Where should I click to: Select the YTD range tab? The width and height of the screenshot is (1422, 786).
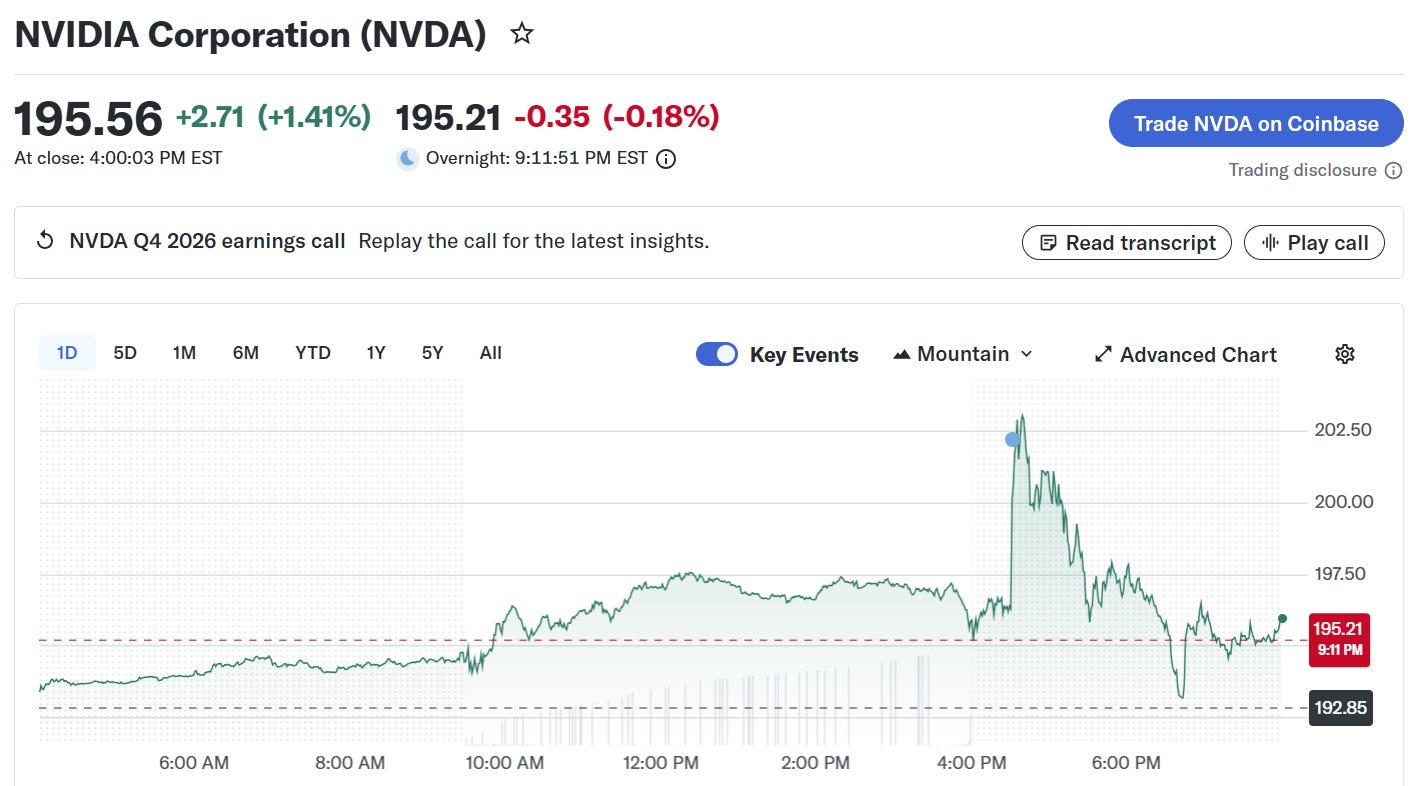pos(313,353)
